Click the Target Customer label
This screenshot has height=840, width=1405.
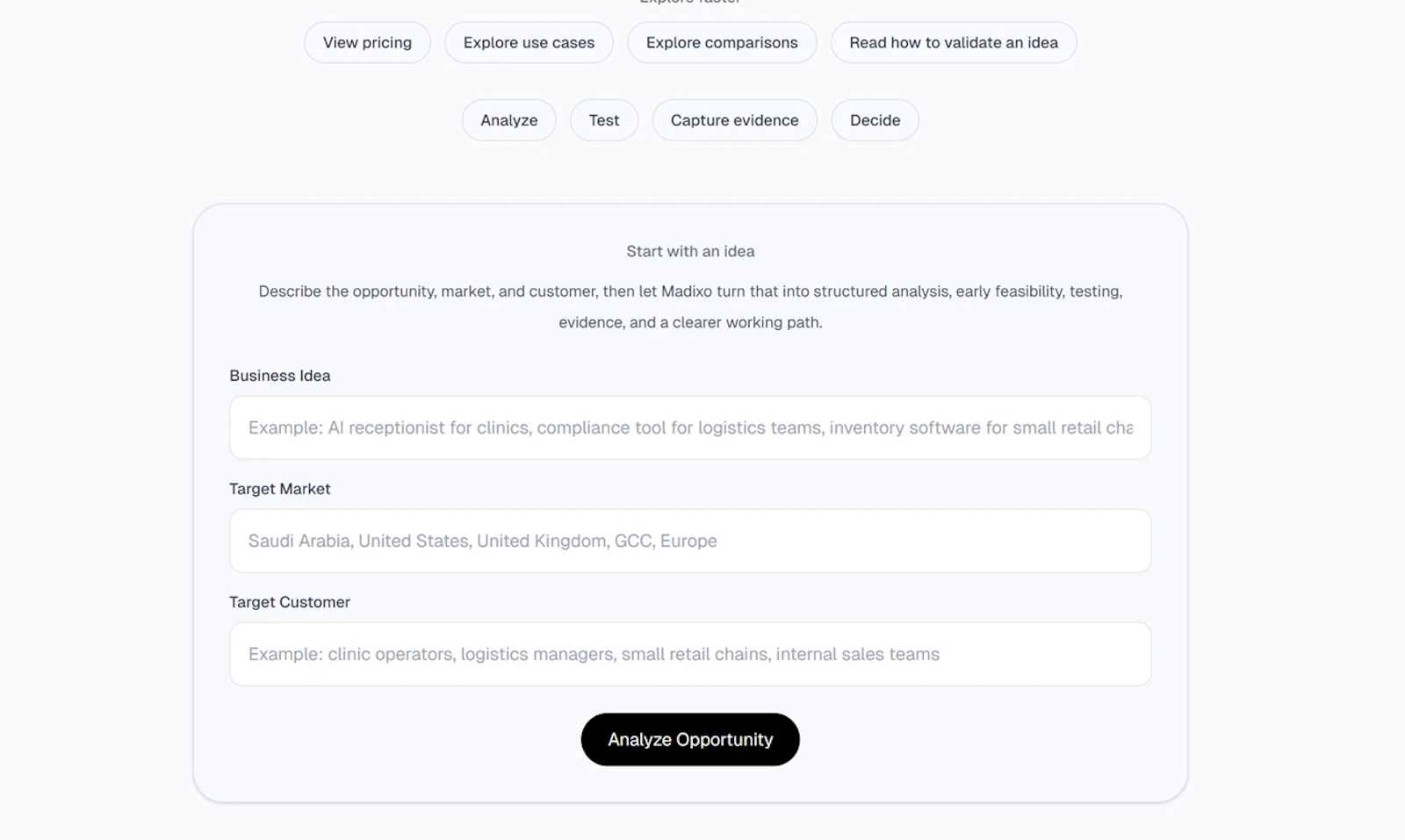coord(290,602)
